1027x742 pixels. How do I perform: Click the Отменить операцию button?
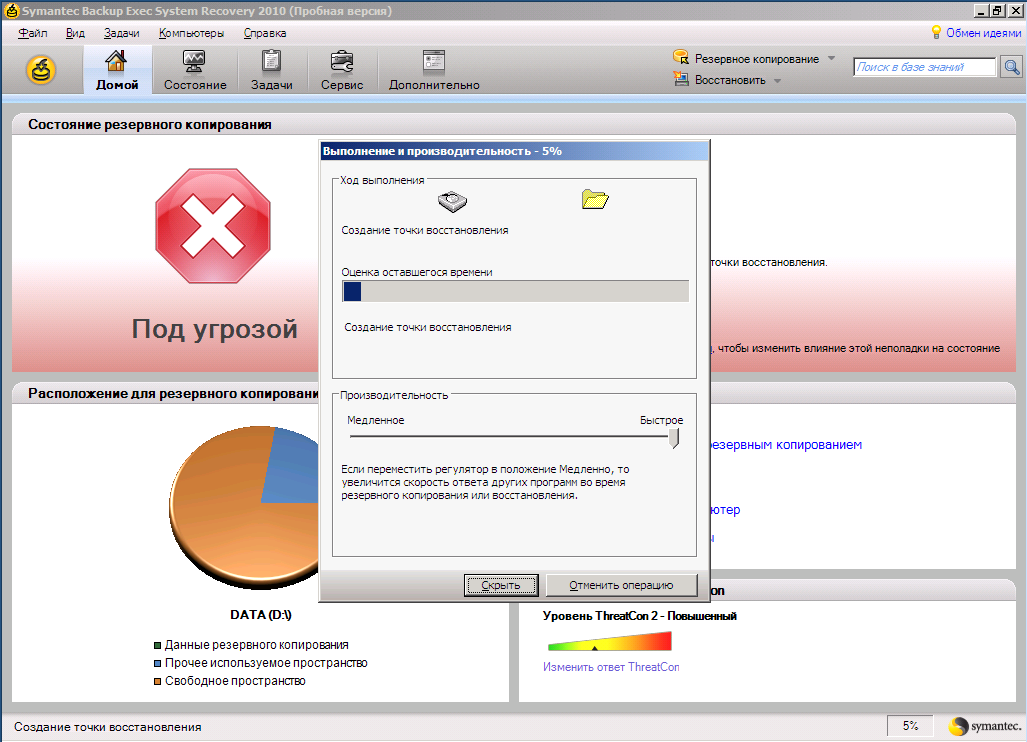[621, 585]
